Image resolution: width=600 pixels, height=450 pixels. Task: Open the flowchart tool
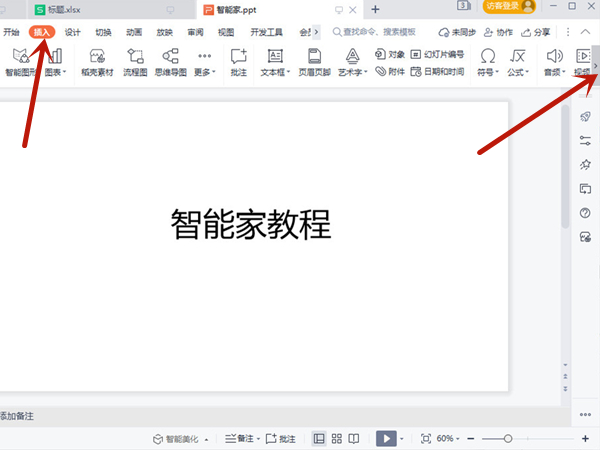(x=132, y=61)
